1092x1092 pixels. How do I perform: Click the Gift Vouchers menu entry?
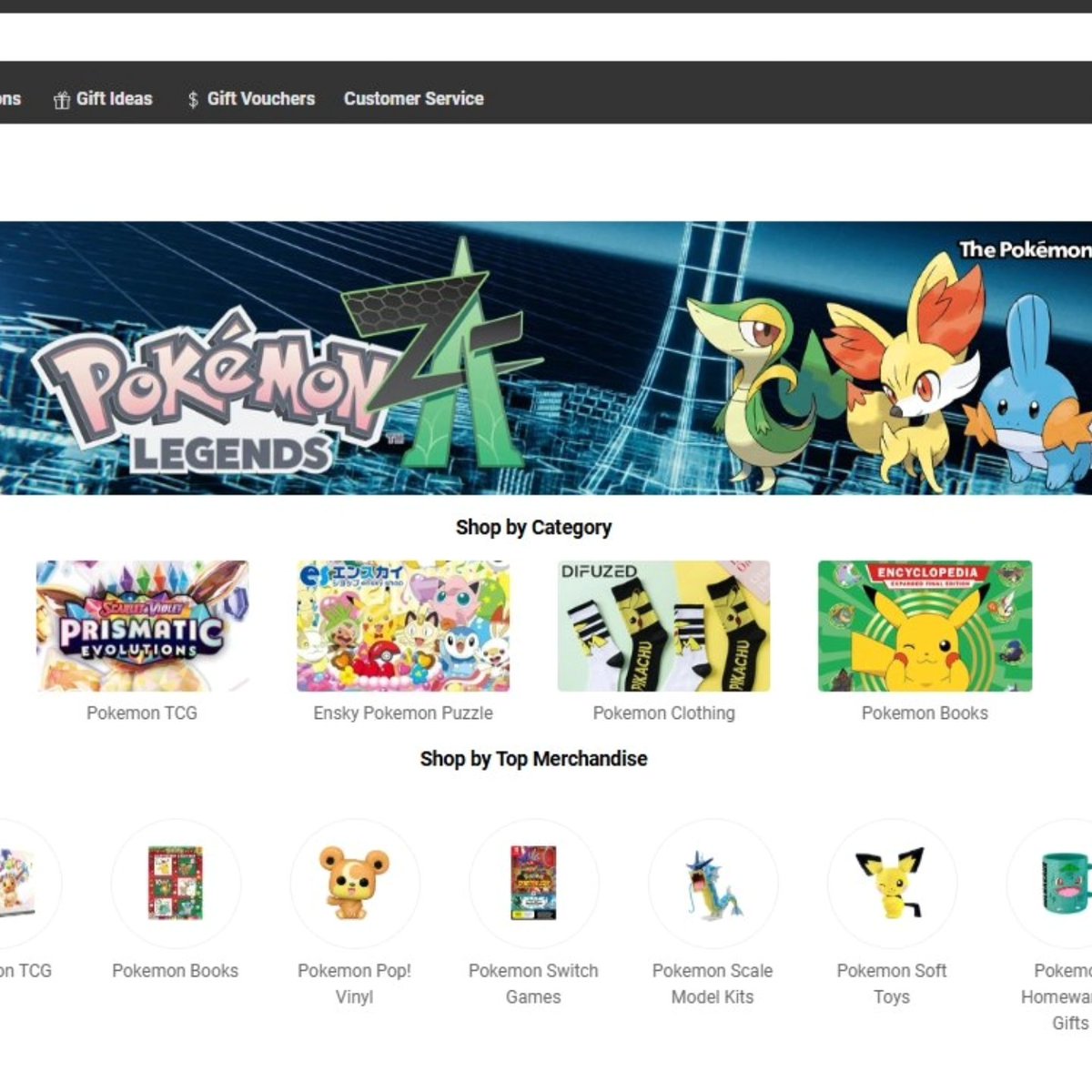point(260,98)
